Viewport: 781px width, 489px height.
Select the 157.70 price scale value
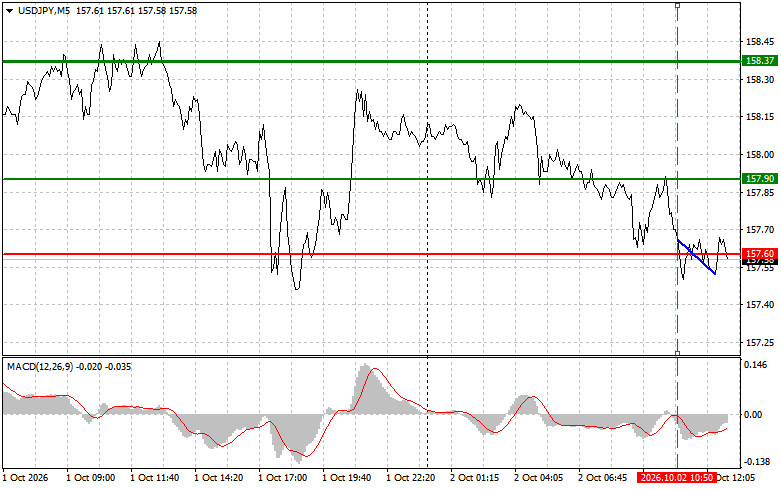760,230
